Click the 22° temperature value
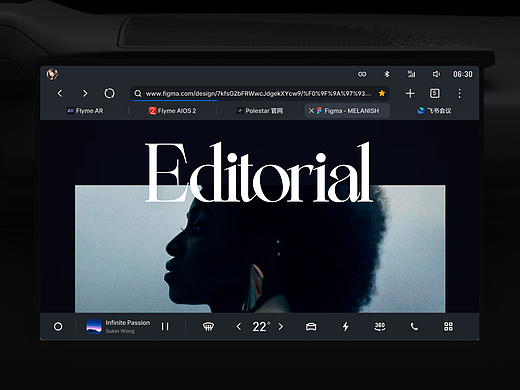This screenshot has width=520, height=390. [261, 327]
